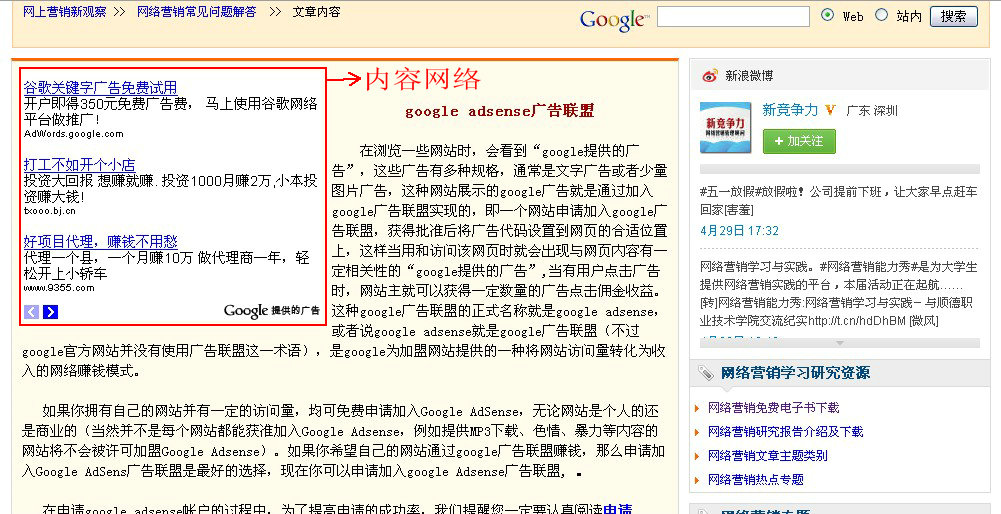Click the Weibo feed scroll-down arrow
Viewport: 1001px width, 514px height.
(839, 343)
